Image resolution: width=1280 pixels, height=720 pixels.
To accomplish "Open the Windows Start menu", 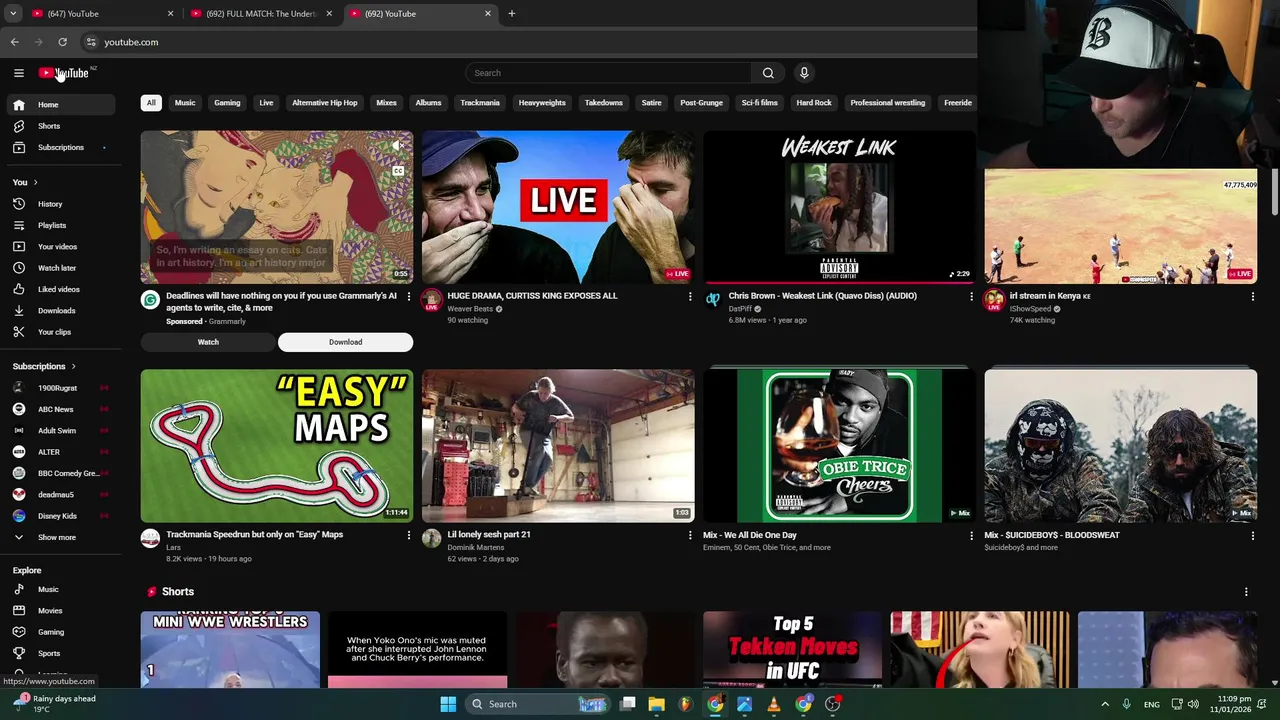I will point(448,704).
